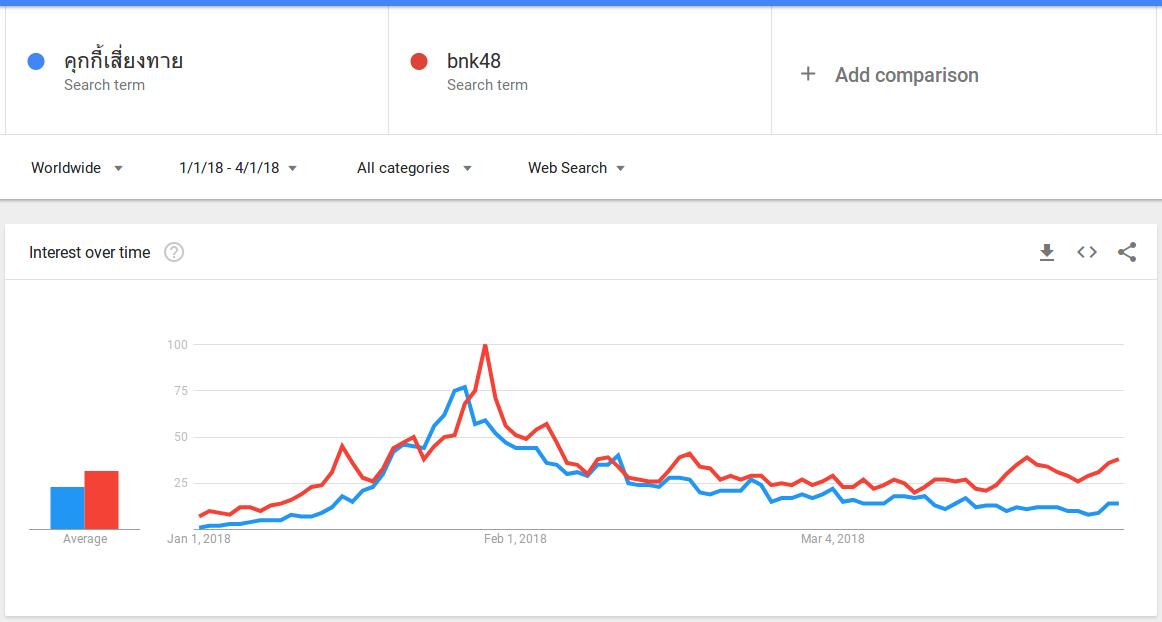Edit the bnk48 search term
Image resolution: width=1162 pixels, height=622 pixels.
474,62
